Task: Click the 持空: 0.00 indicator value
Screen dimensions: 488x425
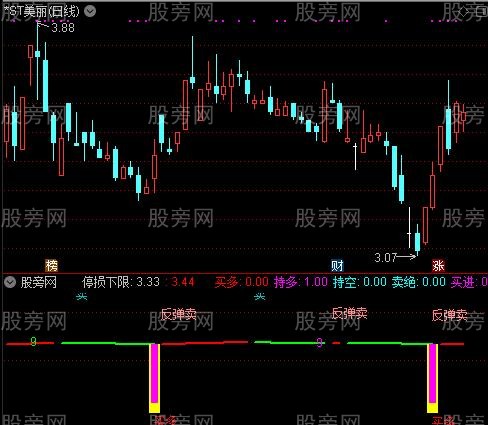Action: pos(360,282)
